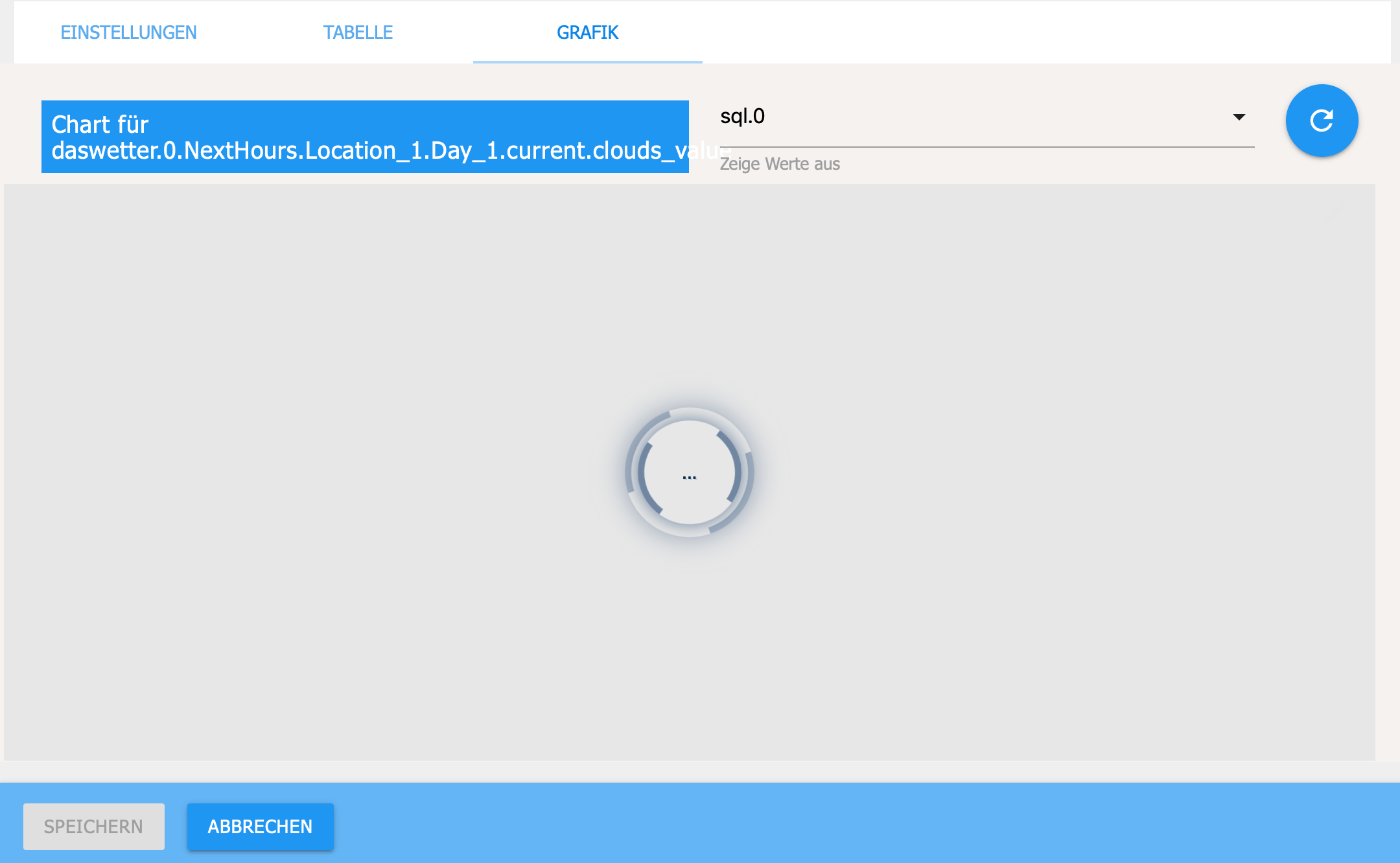Screen dimensions: 1400x863
Task: Click the empty gray chart area
Action: coord(324,389)
